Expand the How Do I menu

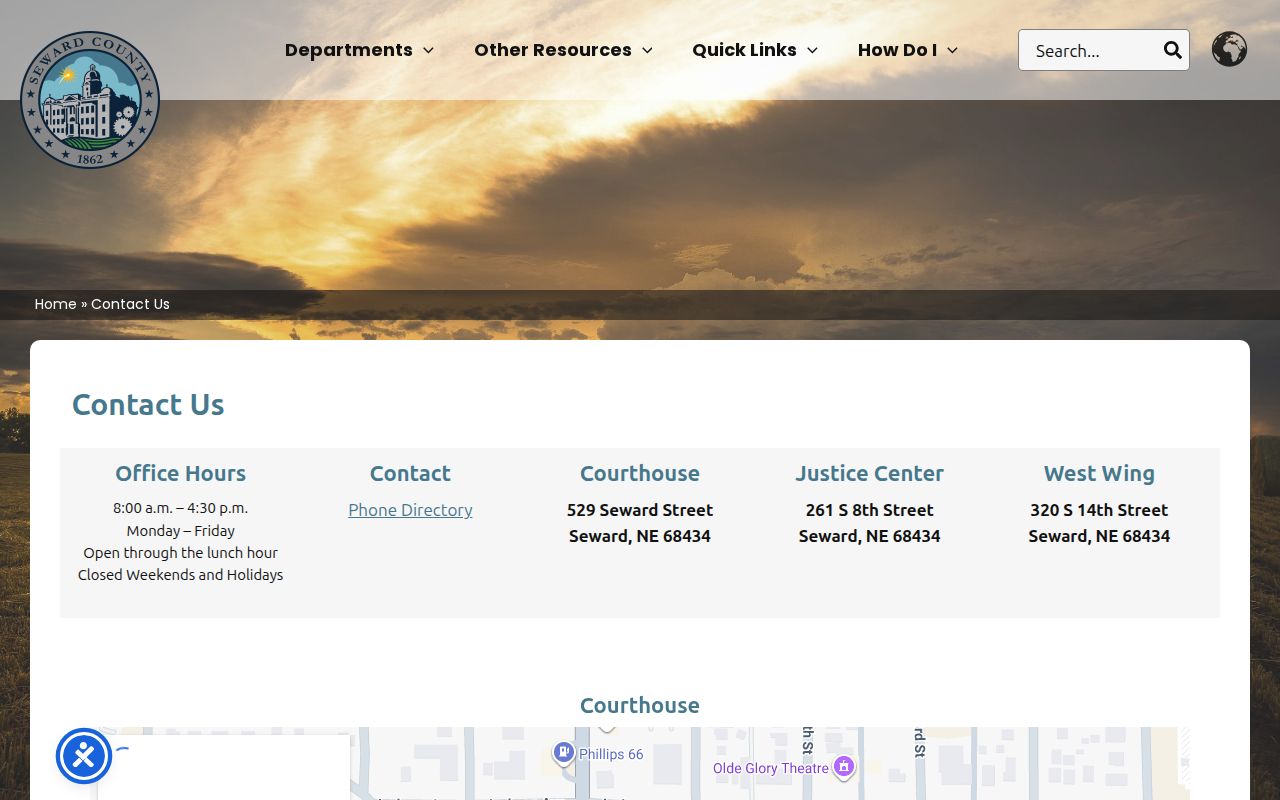point(907,50)
